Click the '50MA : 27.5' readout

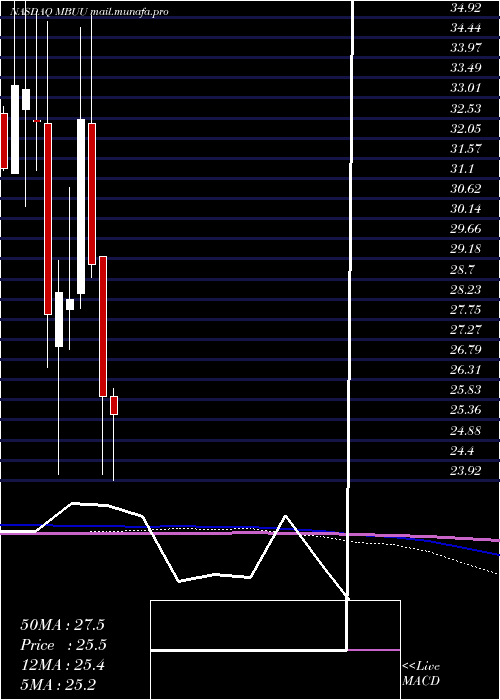(x=62, y=625)
